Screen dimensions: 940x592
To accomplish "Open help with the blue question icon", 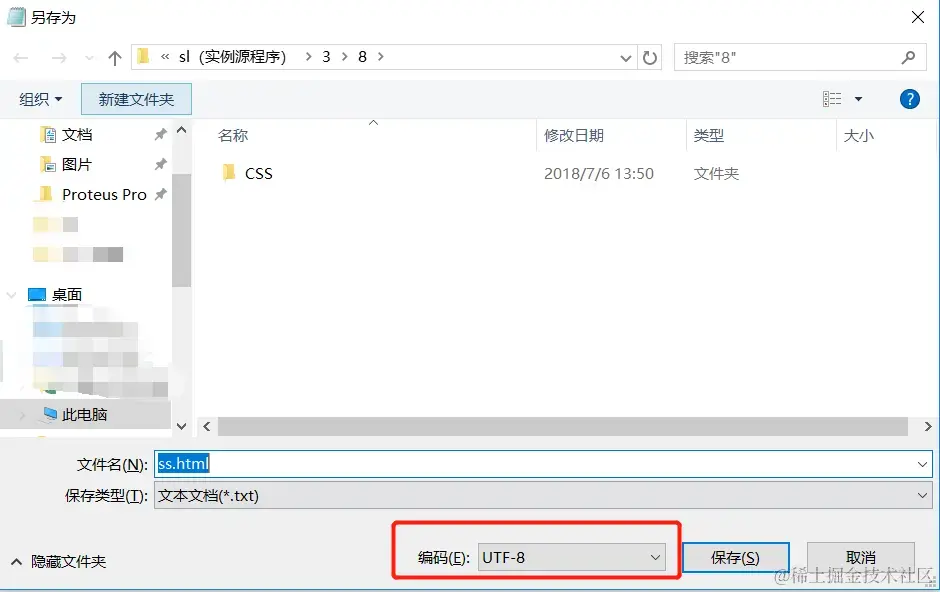I will point(909,99).
